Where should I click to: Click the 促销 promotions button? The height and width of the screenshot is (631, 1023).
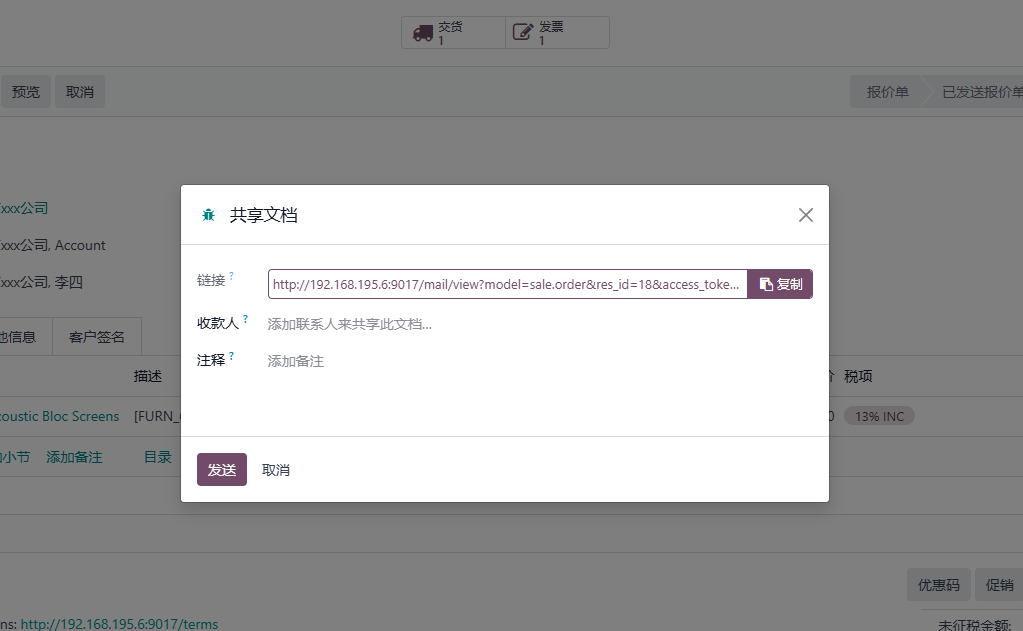999,585
